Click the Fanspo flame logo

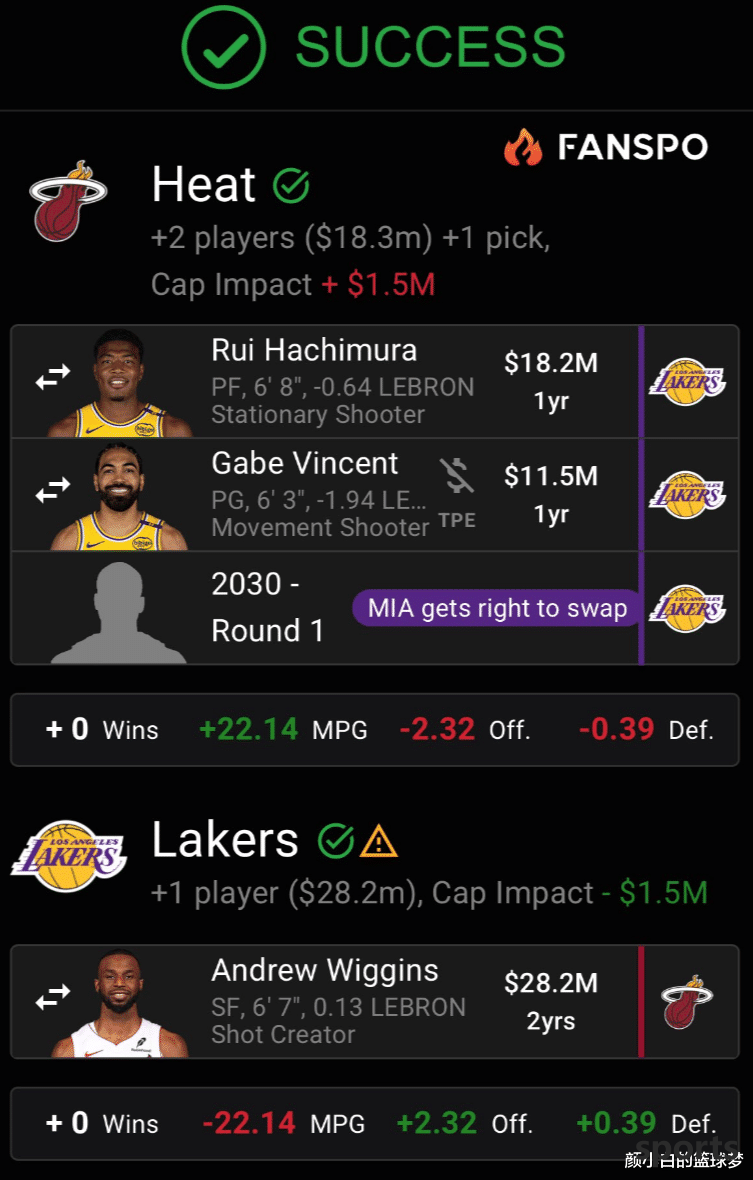(x=523, y=148)
